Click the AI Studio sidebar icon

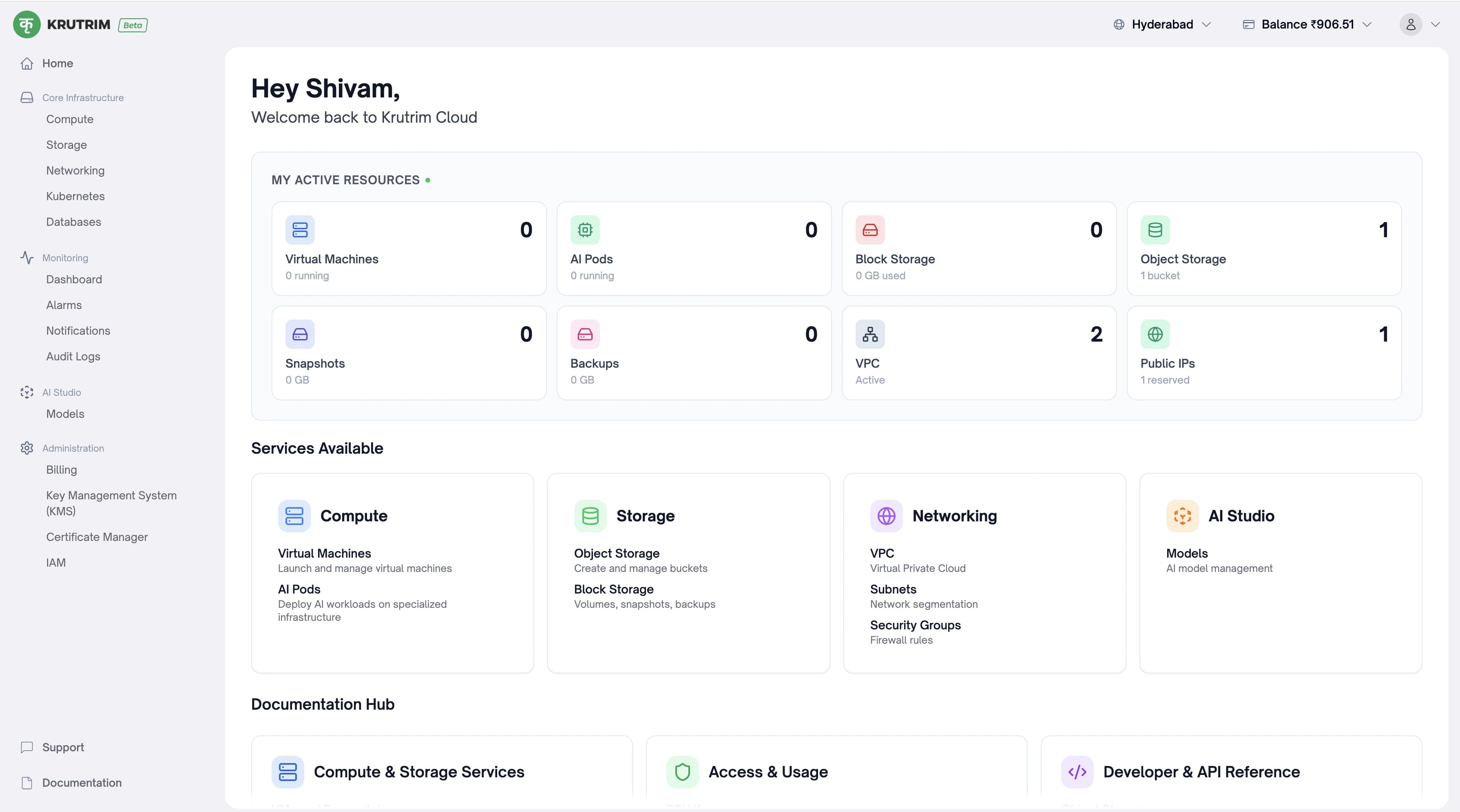(27, 392)
